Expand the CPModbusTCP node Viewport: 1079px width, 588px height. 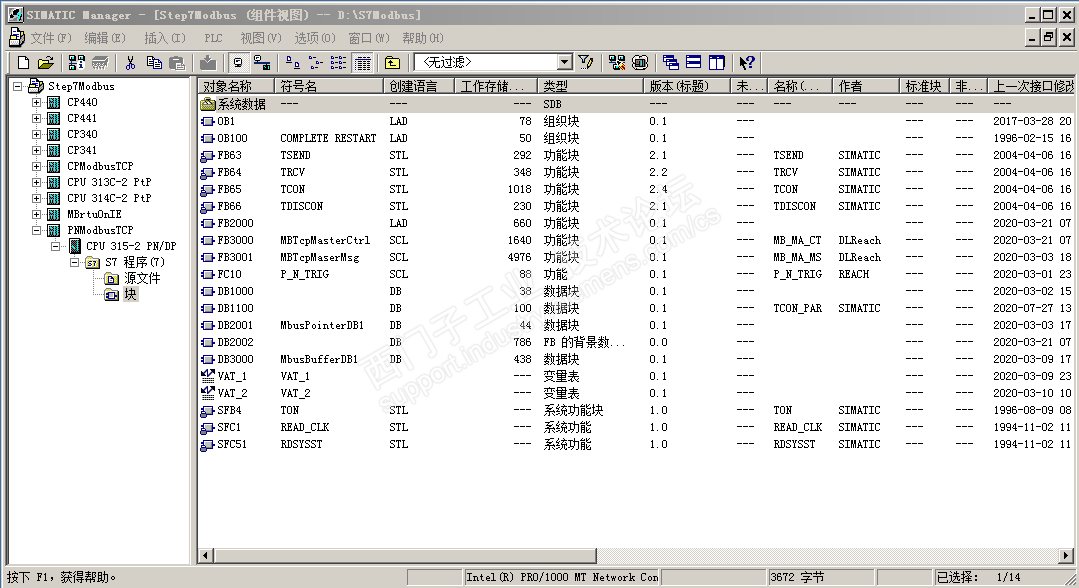(36, 166)
